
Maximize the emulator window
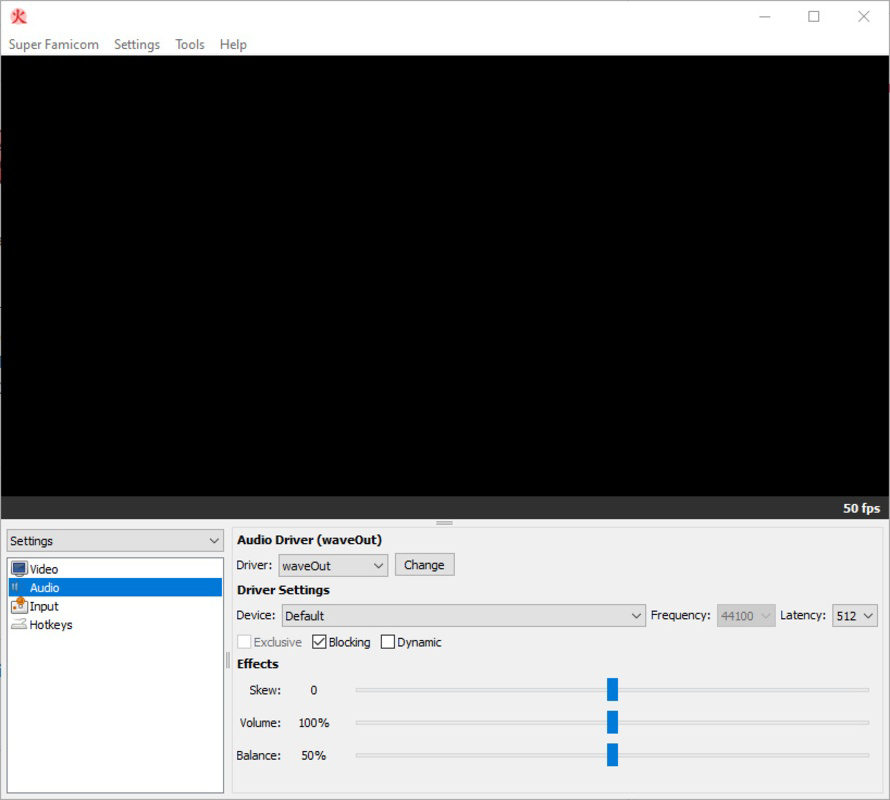tap(813, 16)
